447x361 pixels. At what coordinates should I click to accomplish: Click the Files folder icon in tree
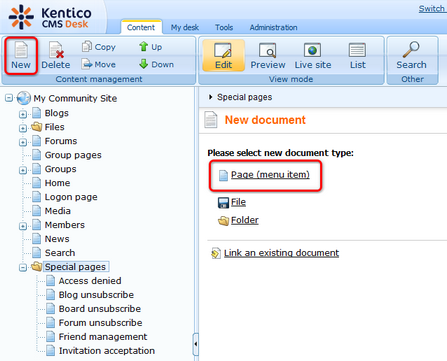click(37, 127)
